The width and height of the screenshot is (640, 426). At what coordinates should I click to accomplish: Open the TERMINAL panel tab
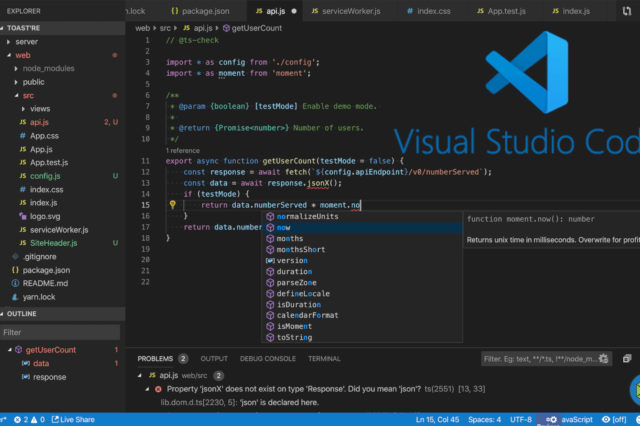(324, 358)
